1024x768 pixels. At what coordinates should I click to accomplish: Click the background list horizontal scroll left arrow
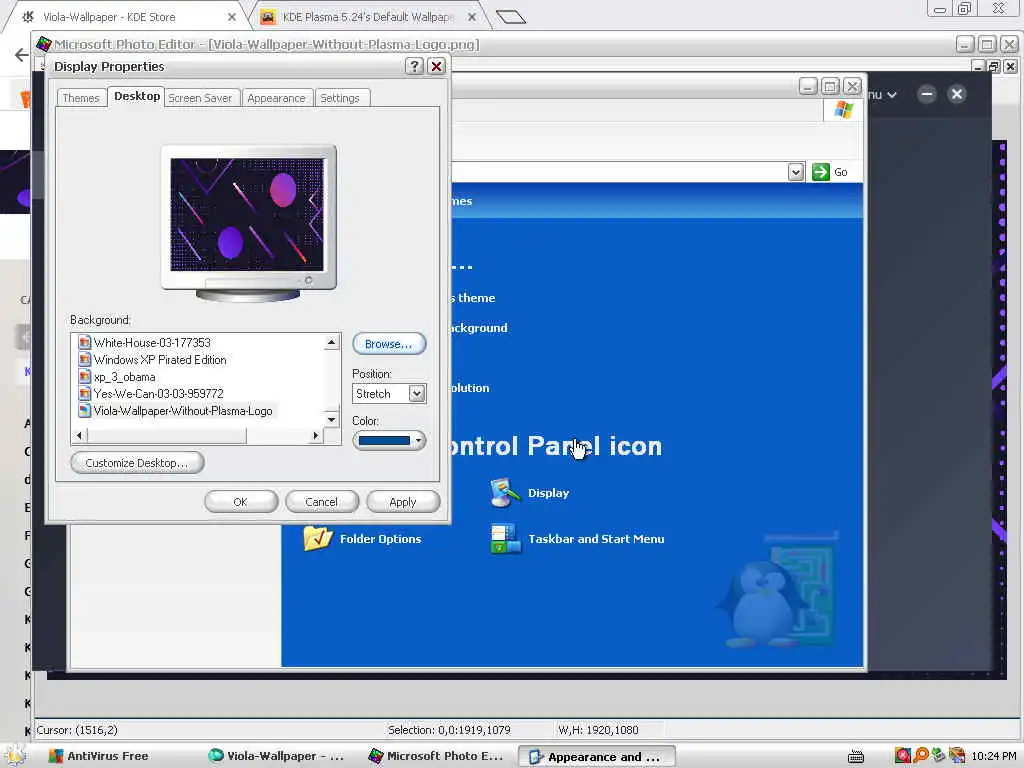79,436
